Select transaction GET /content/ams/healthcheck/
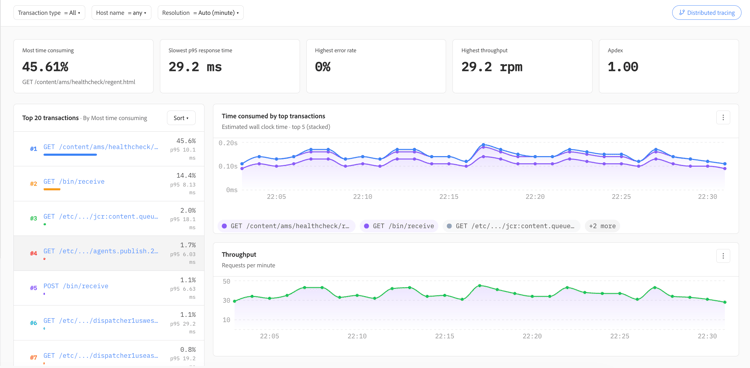Viewport: 750px width, 368px height. [100, 147]
